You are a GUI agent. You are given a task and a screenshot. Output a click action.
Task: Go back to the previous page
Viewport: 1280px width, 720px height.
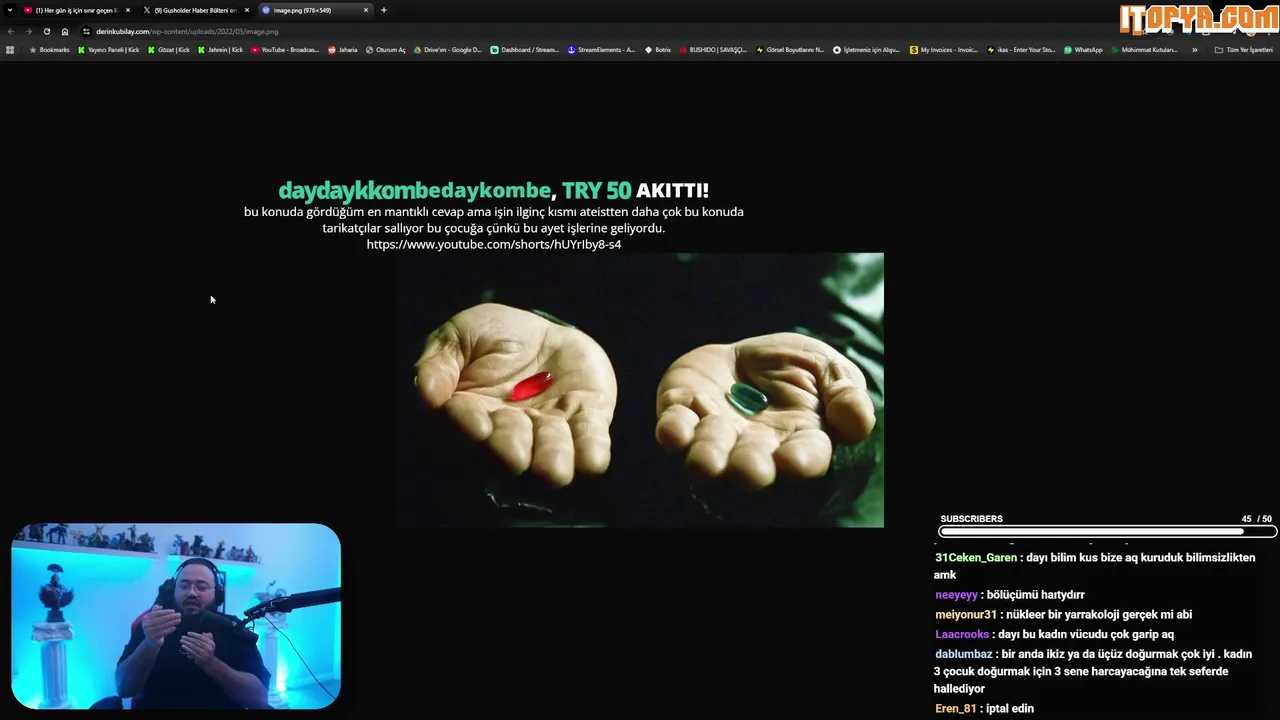pyautogui.click(x=11, y=31)
